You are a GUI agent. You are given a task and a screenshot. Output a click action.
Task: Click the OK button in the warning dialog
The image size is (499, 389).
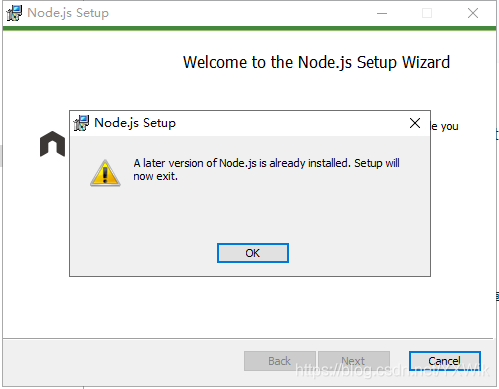tap(253, 253)
